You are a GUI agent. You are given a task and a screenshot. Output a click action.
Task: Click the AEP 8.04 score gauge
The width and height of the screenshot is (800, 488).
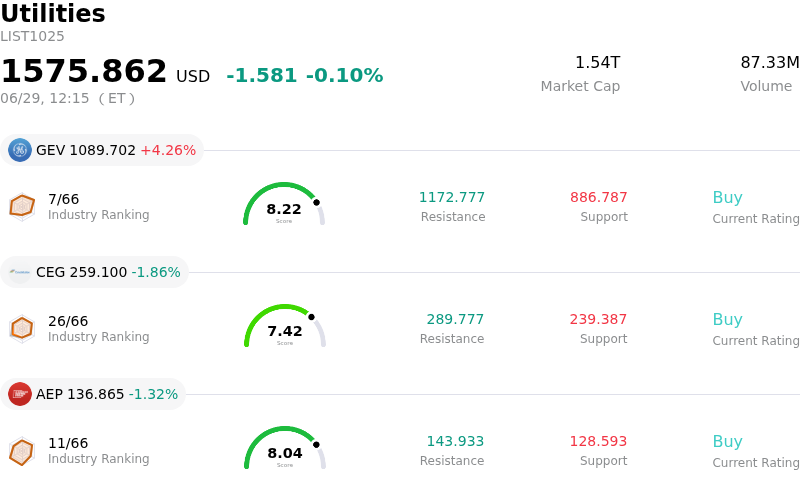click(285, 448)
